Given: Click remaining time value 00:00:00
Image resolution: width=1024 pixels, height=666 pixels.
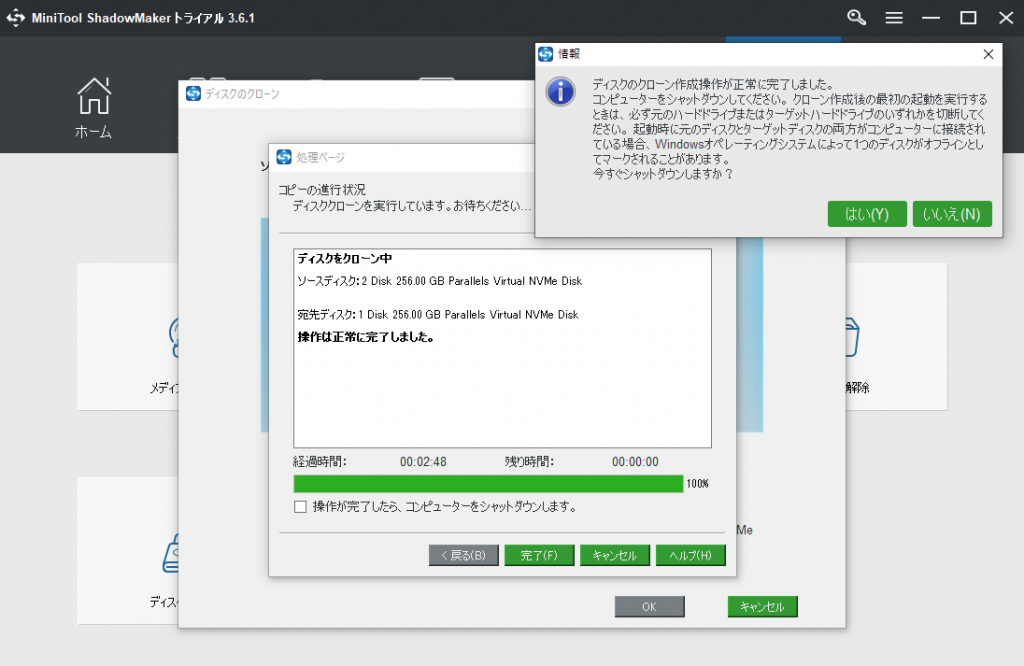Looking at the screenshot, I should click(x=635, y=462).
